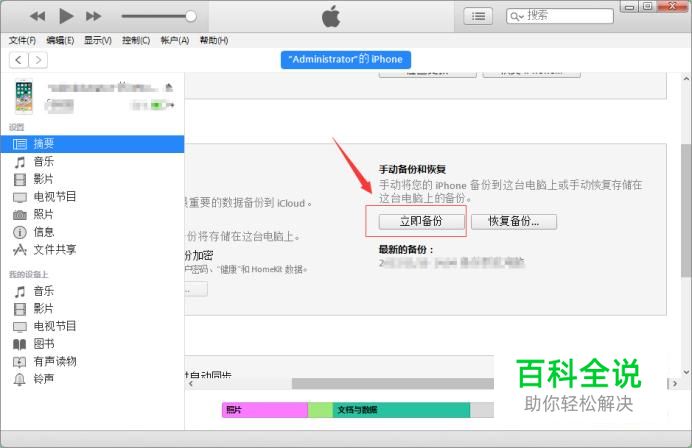Screen dimensions: 692x448
Task: Click the search input field
Action: pos(560,16)
